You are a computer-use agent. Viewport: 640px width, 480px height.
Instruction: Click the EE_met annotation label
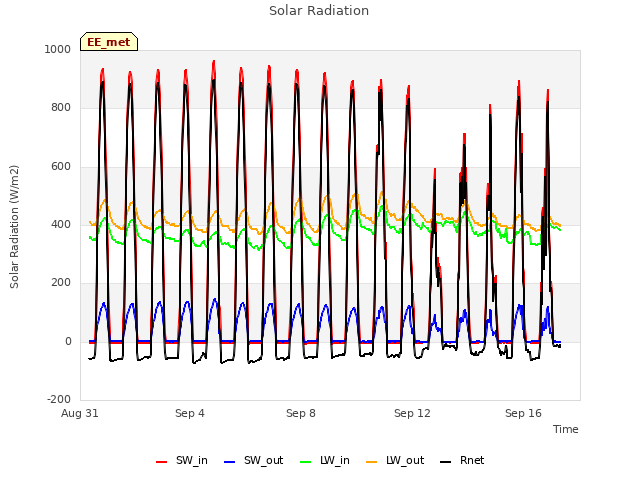109,42
